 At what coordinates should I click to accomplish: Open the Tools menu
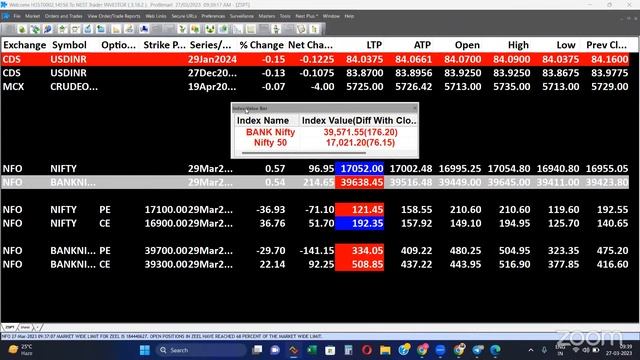pos(285,16)
